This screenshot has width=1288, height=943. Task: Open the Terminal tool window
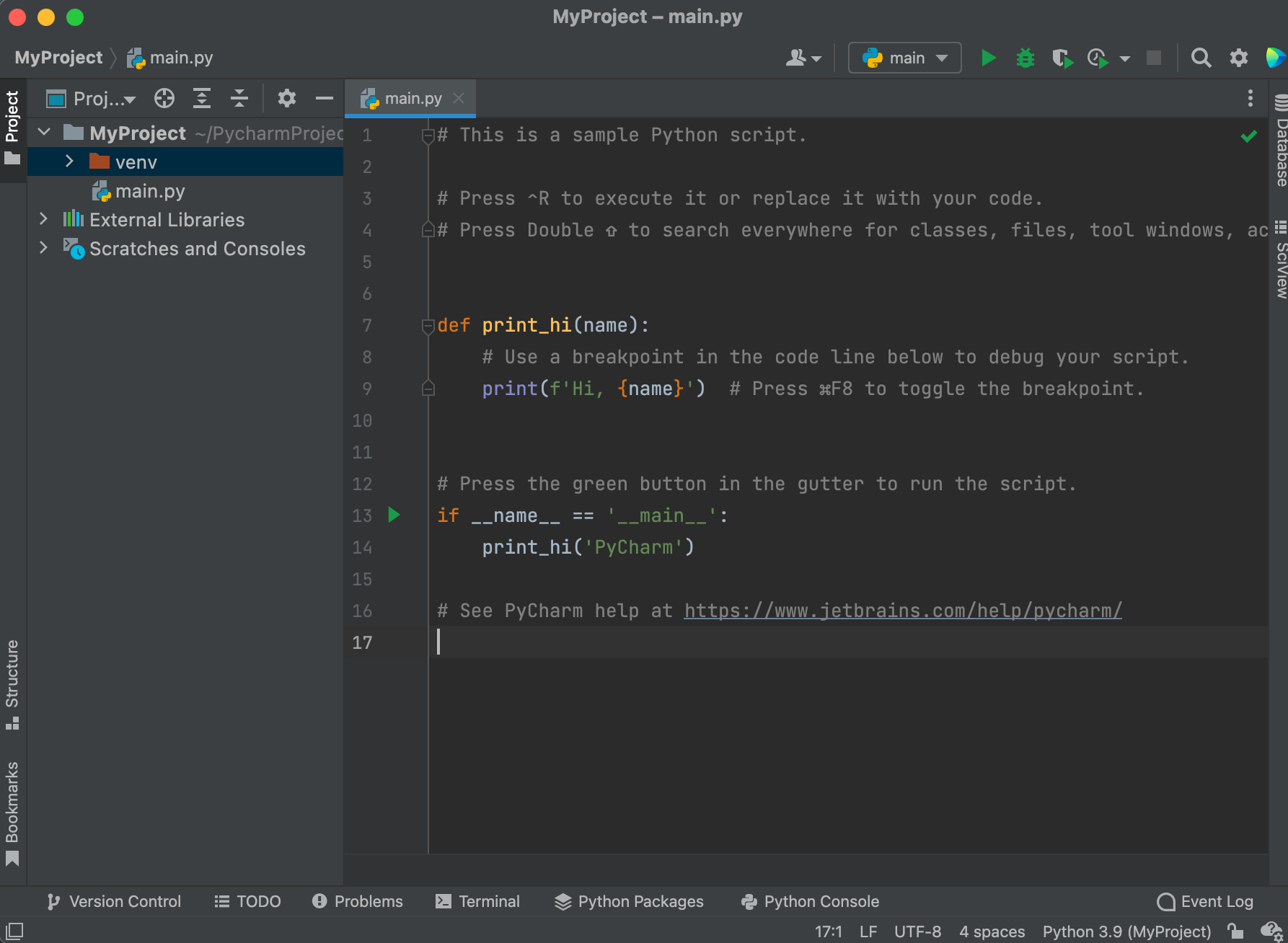pos(477,901)
